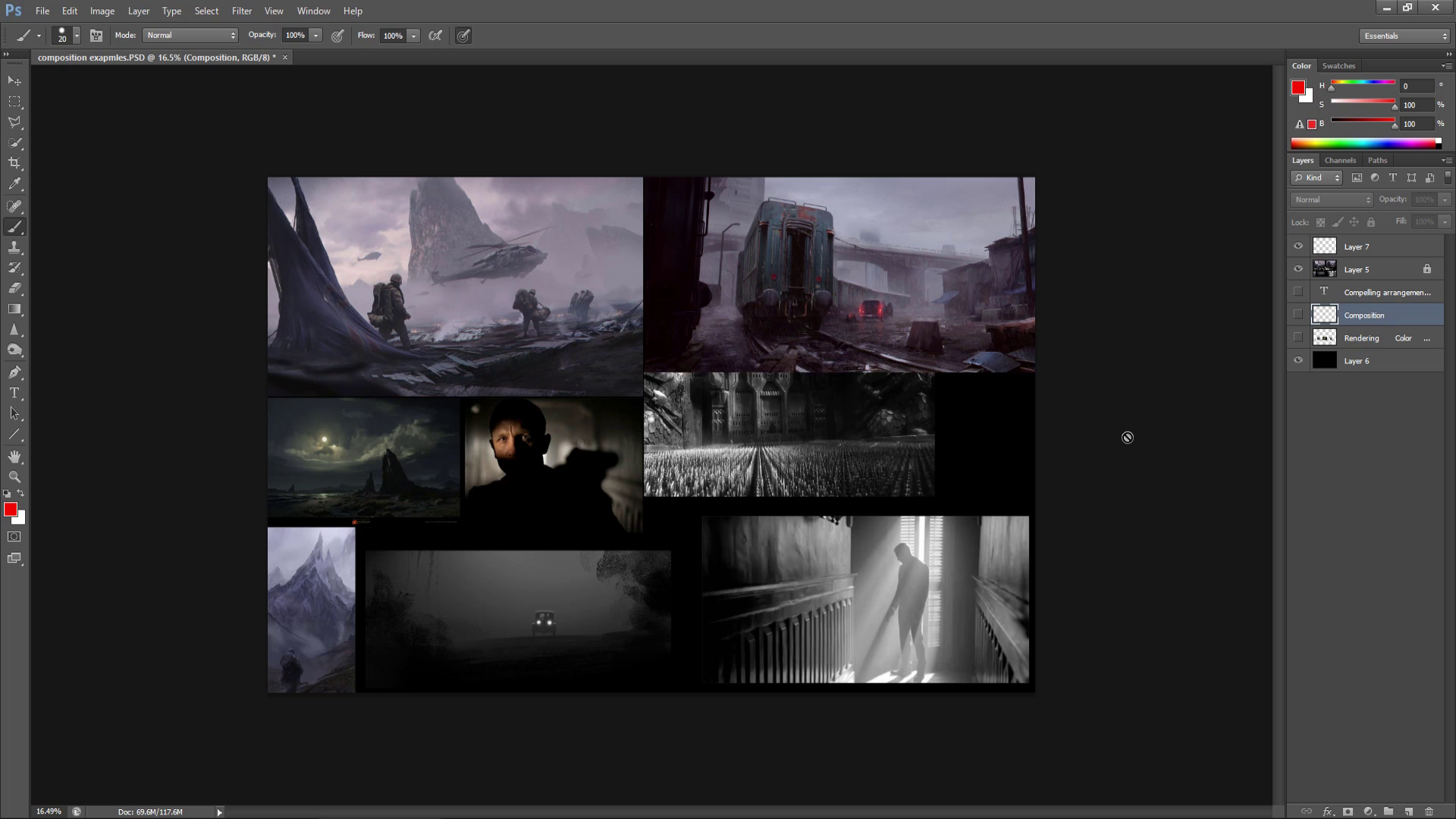The height and width of the screenshot is (819, 1456).
Task: Select the Sharpen tool
Action: point(14,329)
